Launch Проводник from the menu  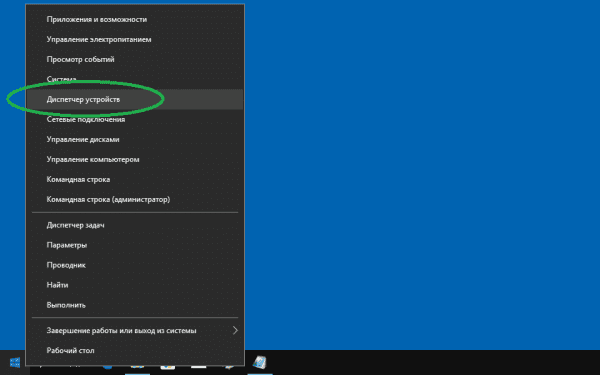tap(135, 265)
